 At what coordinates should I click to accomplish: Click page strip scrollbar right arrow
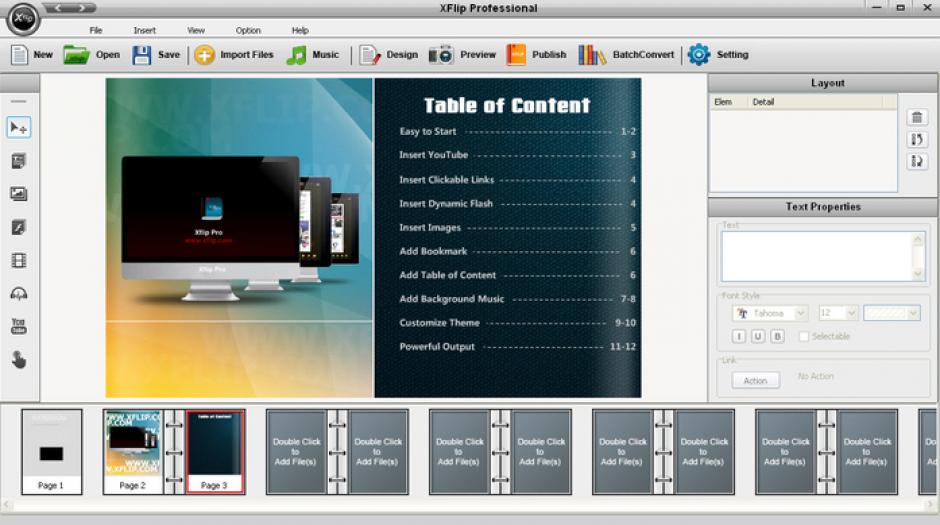tap(932, 505)
